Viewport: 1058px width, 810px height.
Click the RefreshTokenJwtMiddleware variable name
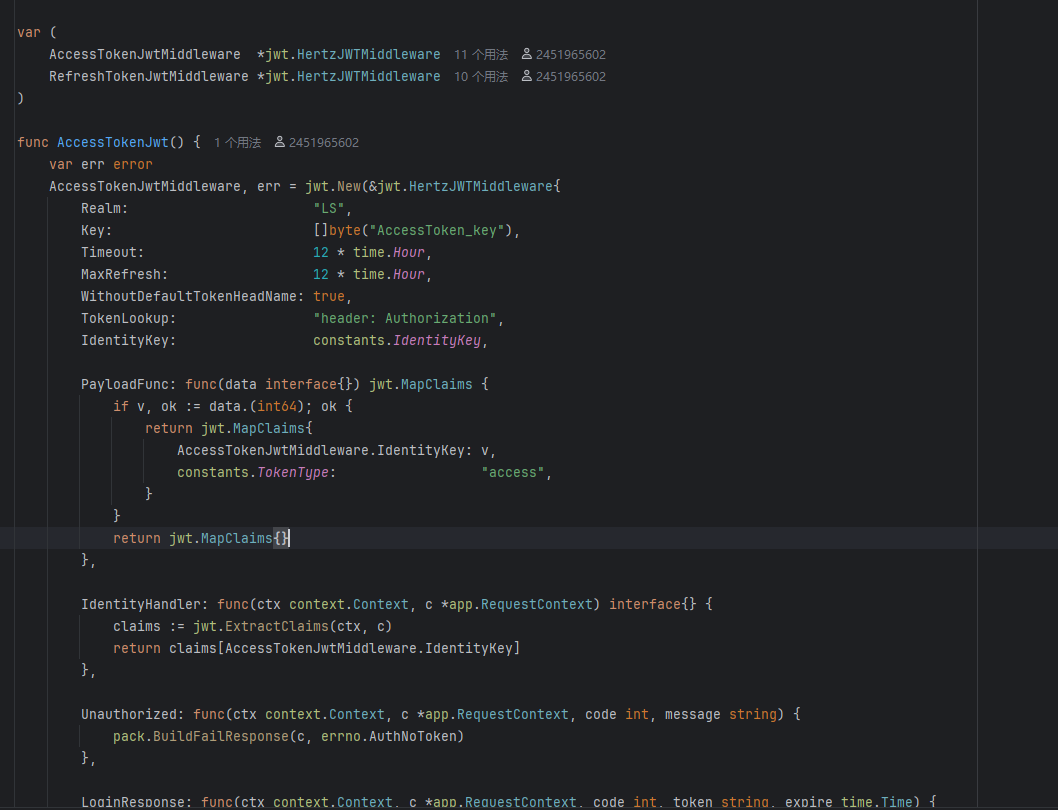pos(148,76)
